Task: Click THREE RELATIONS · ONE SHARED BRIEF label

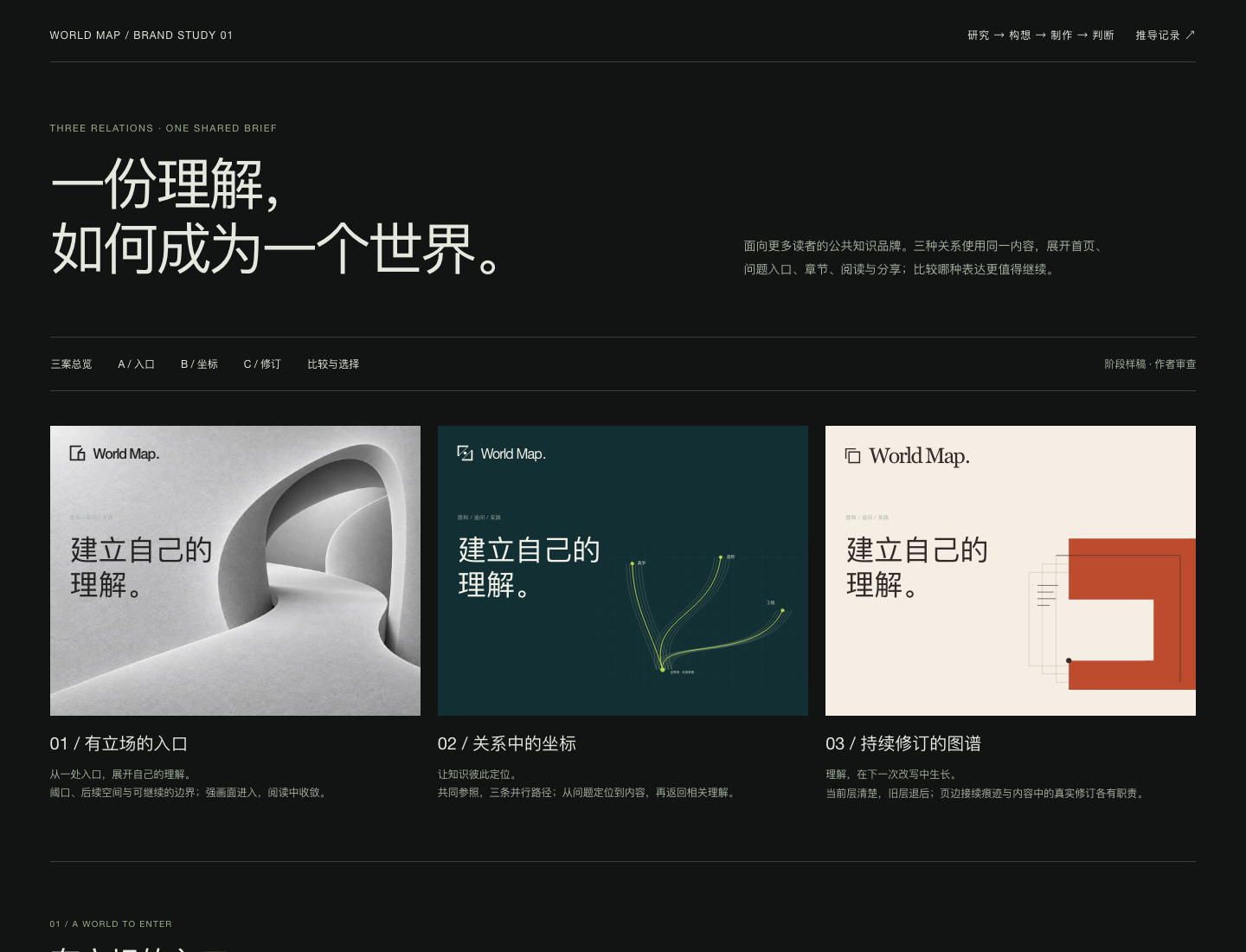Action: click(x=164, y=128)
